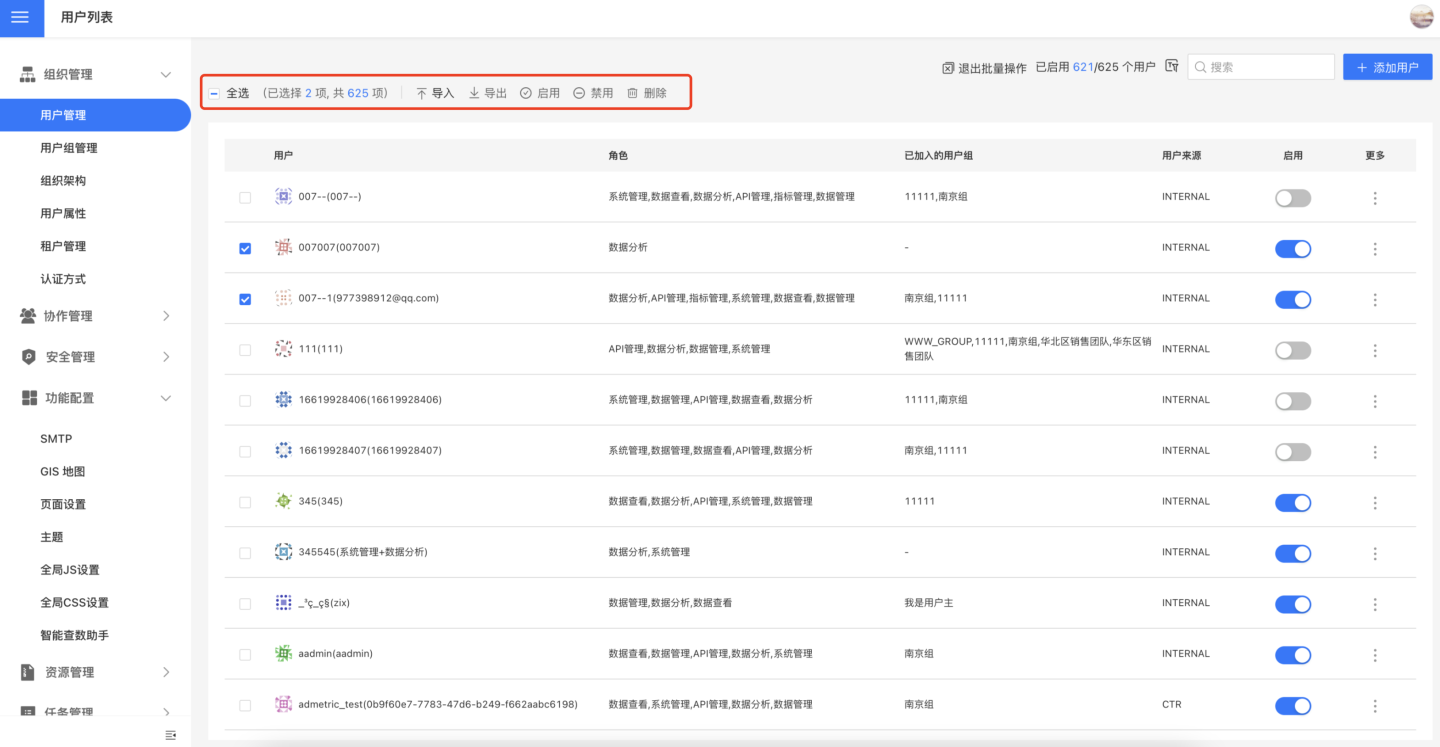Screen dimensions: 1440x747
Task: Open 用户组管理 in the sidebar
Action: pos(69,148)
